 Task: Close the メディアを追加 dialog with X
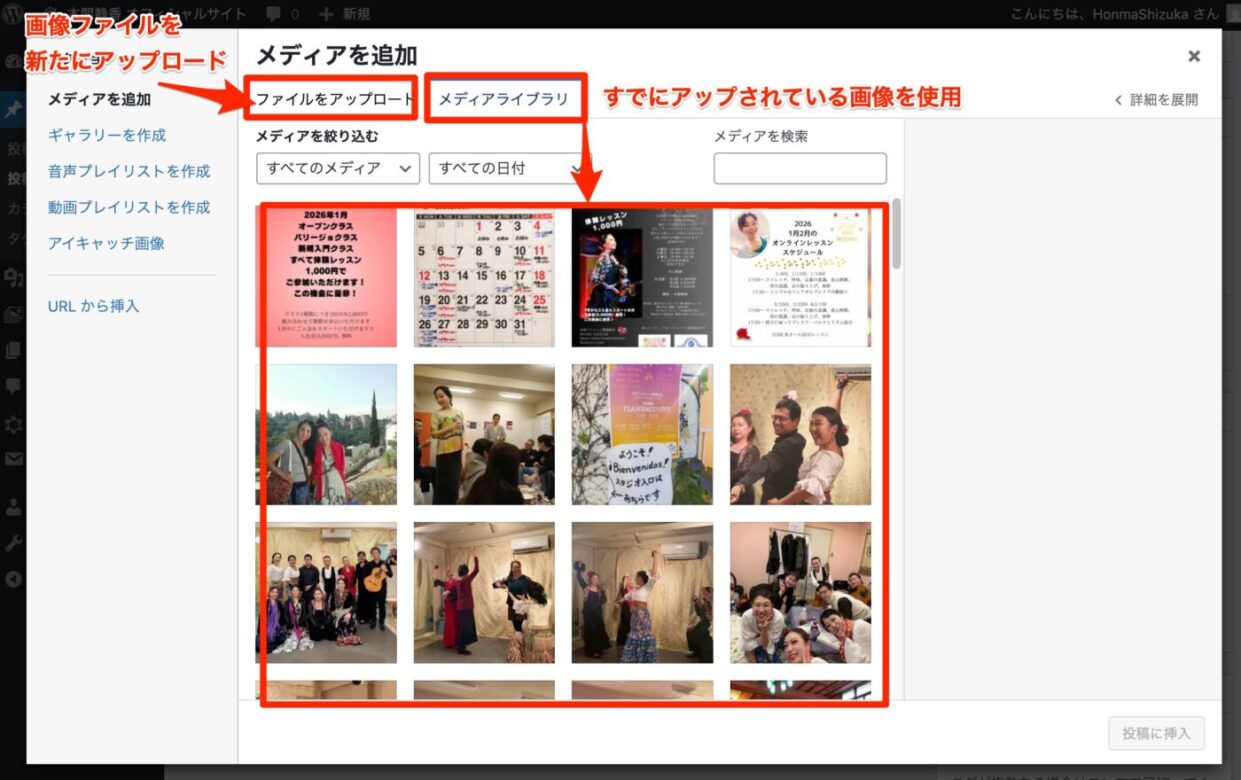click(x=1193, y=57)
